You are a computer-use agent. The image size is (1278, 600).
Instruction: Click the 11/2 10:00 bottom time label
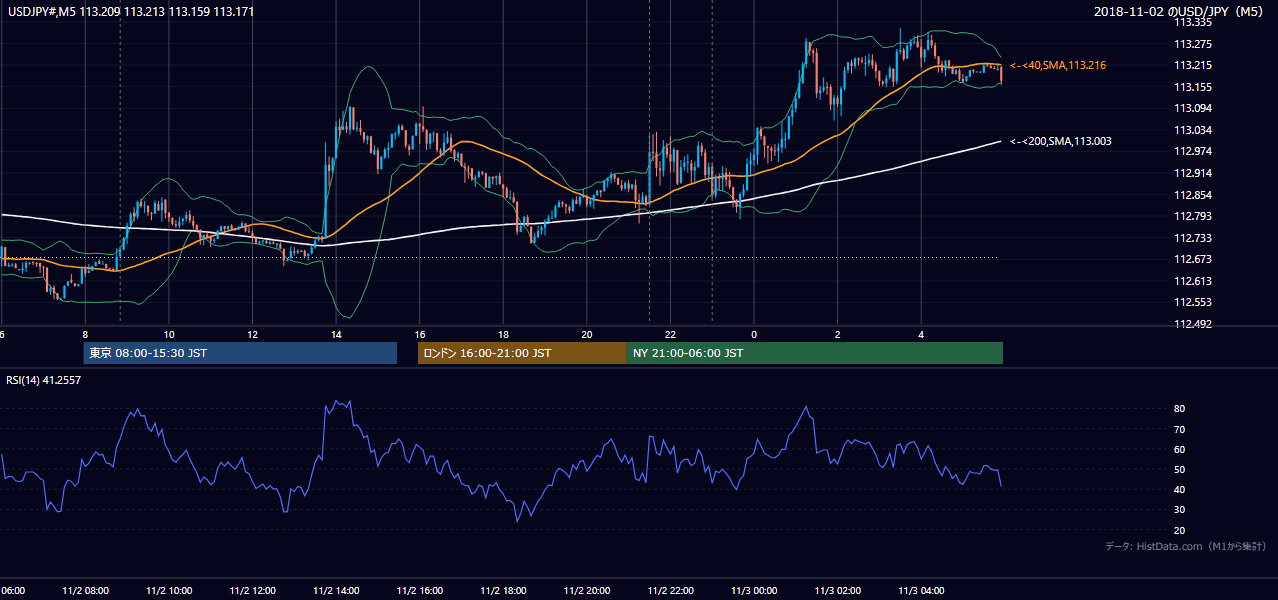pyautogui.click(x=169, y=590)
